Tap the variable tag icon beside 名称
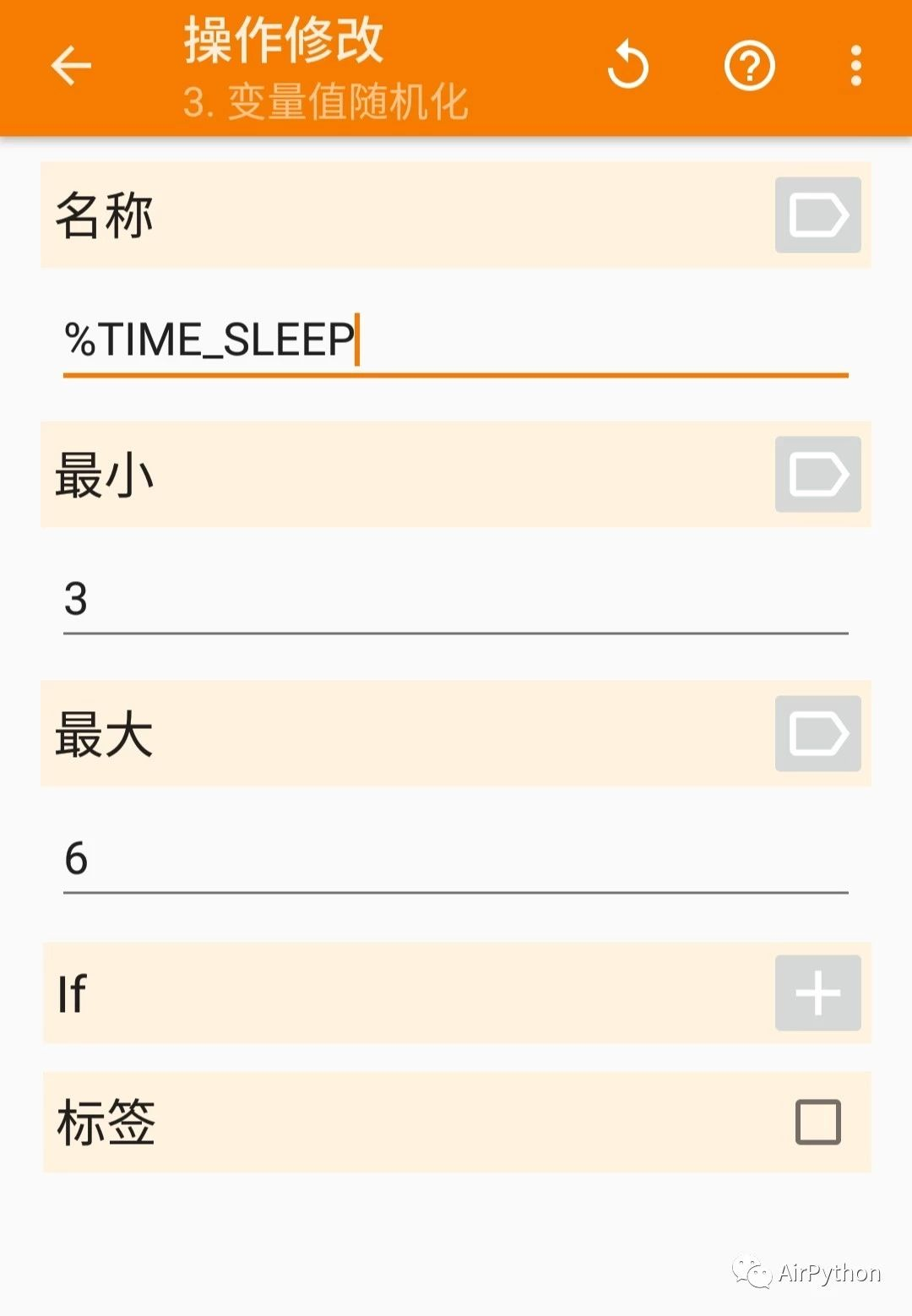Screen dimensions: 912x1316 (x=817, y=215)
